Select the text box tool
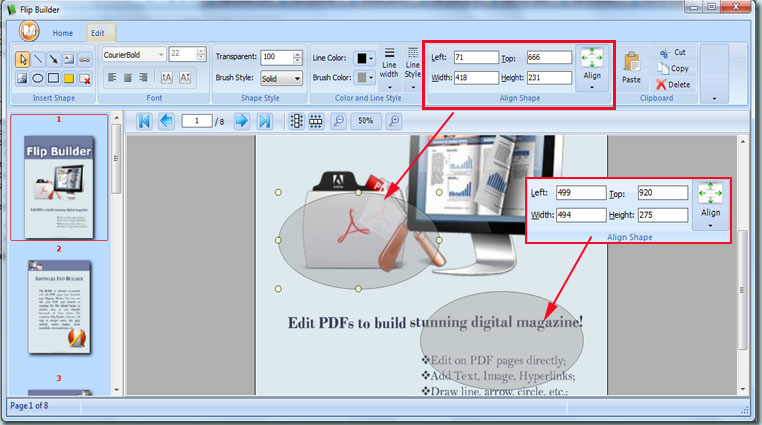 click(x=69, y=59)
